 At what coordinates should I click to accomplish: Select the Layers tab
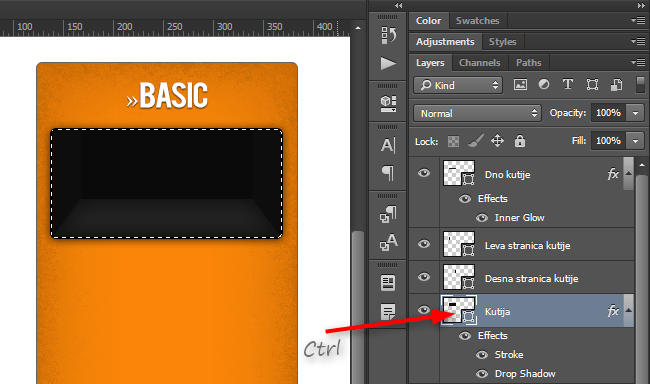click(x=430, y=63)
